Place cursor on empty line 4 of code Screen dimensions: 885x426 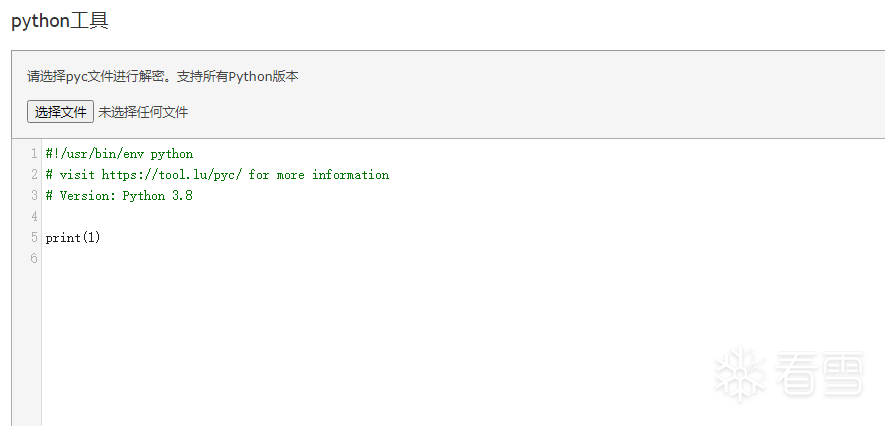(x=200, y=217)
